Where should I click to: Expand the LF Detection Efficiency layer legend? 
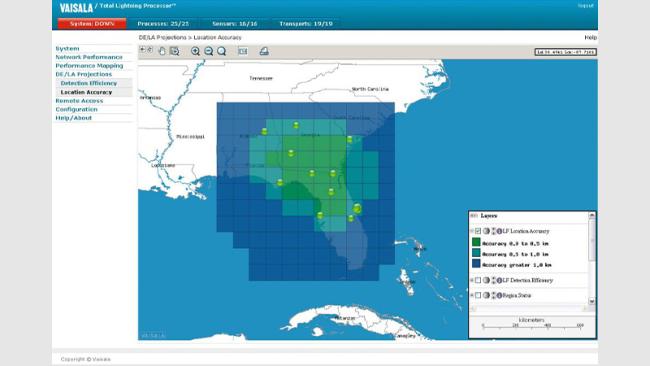click(472, 280)
